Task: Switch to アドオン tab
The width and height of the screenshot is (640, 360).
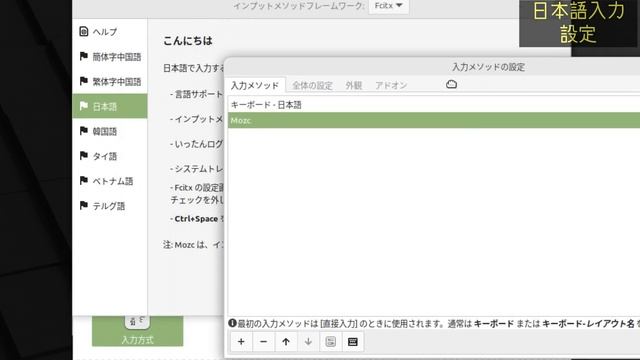Action: point(391,85)
